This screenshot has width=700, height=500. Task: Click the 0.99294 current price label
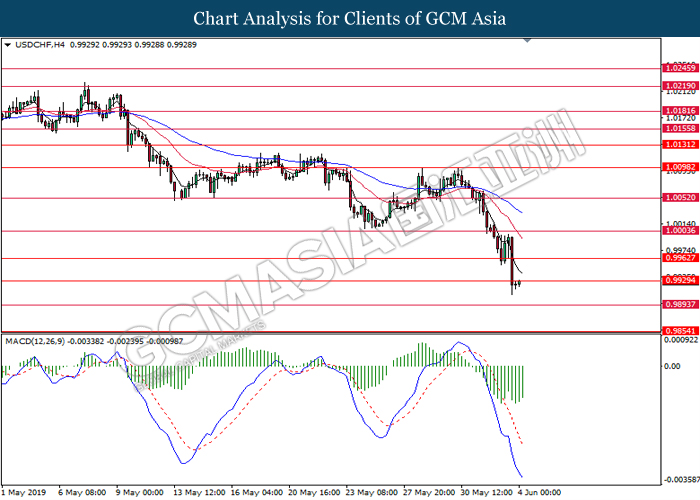pyautogui.click(x=680, y=280)
